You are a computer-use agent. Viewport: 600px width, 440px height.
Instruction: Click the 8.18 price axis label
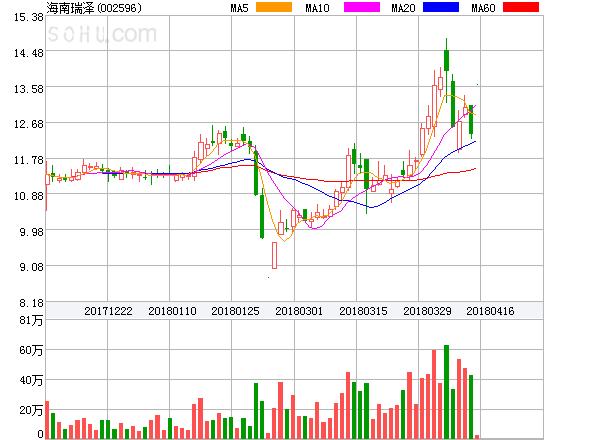[x=31, y=303]
